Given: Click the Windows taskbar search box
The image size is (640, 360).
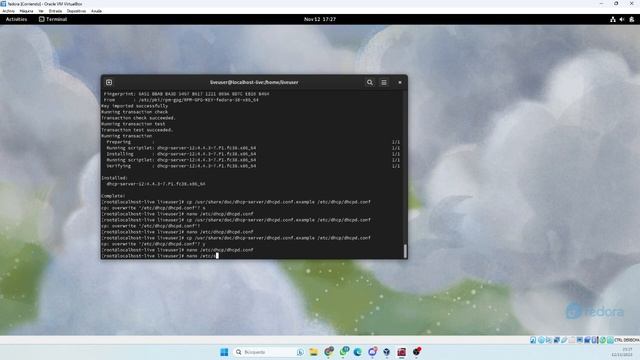Looking at the screenshot, I should tap(269, 352).
